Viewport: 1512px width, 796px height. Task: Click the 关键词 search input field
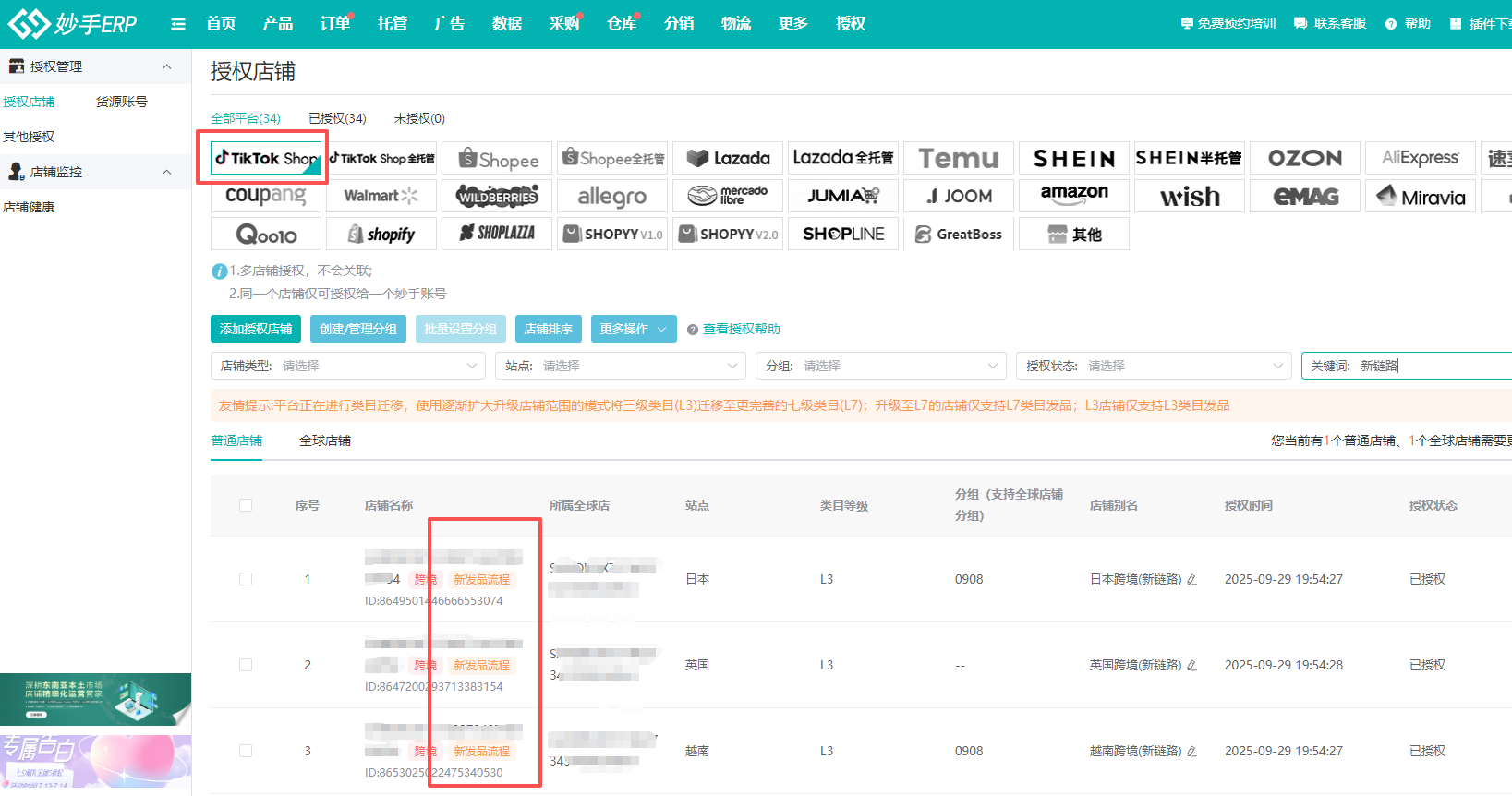(x=1432, y=366)
